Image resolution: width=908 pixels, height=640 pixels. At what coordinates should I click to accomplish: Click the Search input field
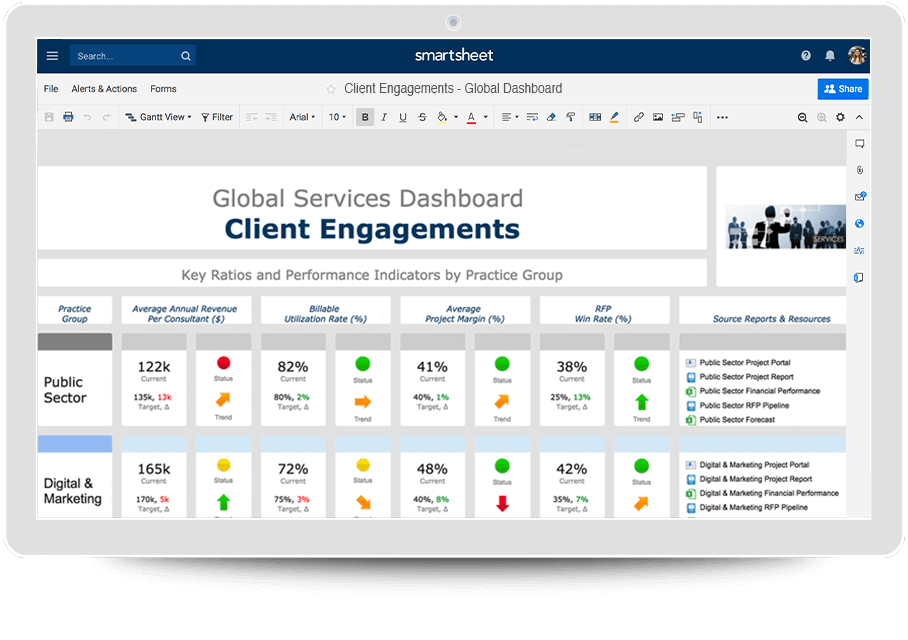click(125, 56)
